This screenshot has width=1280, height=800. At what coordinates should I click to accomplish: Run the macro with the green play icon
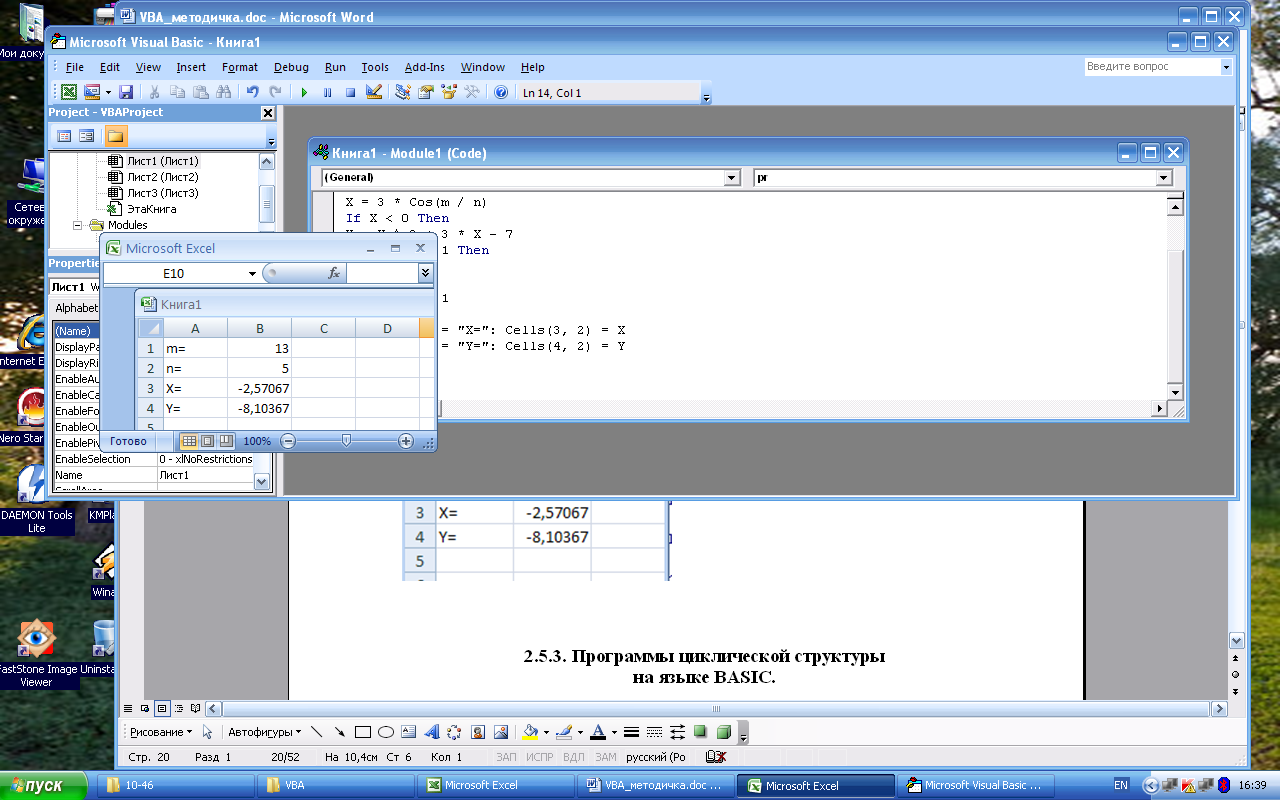point(304,93)
